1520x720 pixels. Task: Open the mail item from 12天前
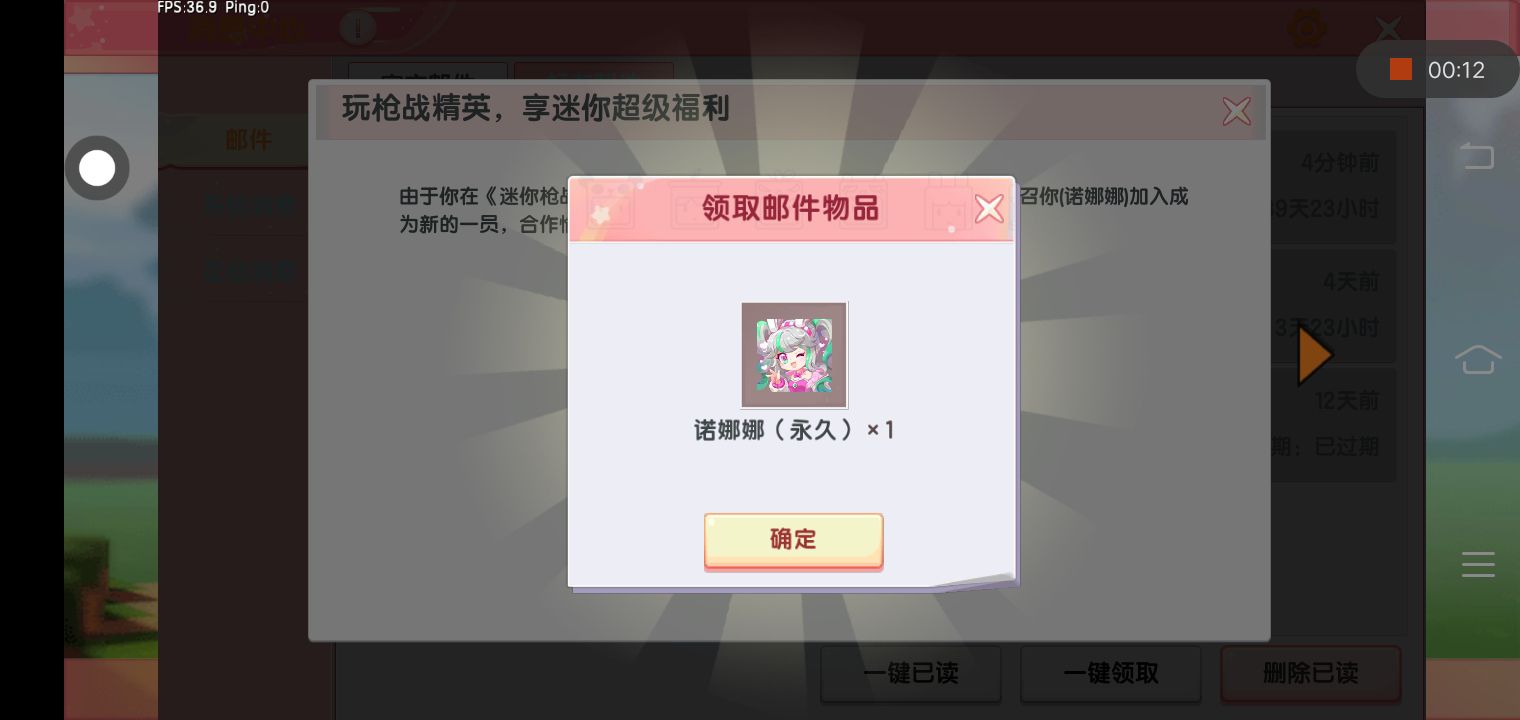[x=1334, y=424]
